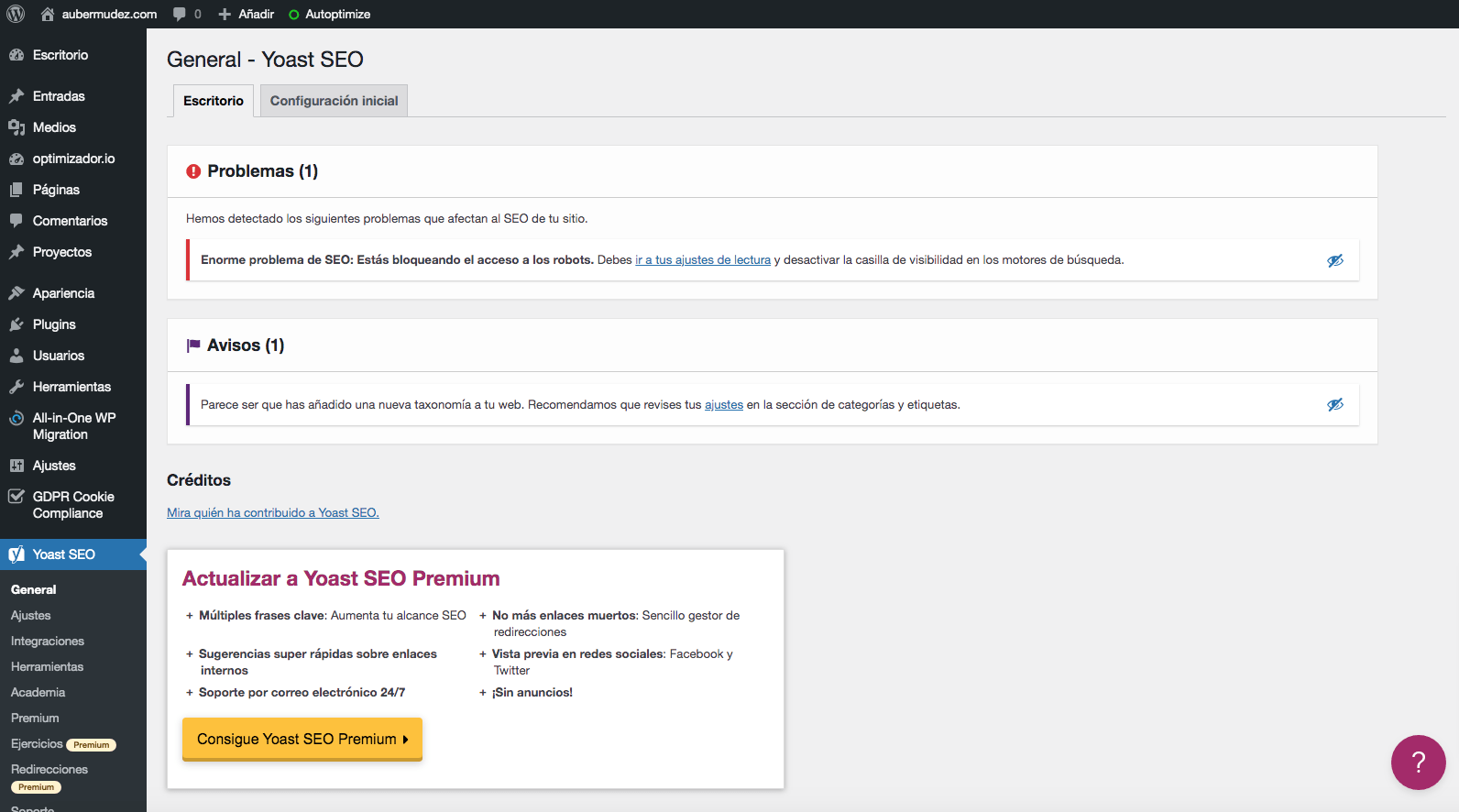Select General under Yoast SEO
This screenshot has width=1459, height=812.
click(x=34, y=590)
